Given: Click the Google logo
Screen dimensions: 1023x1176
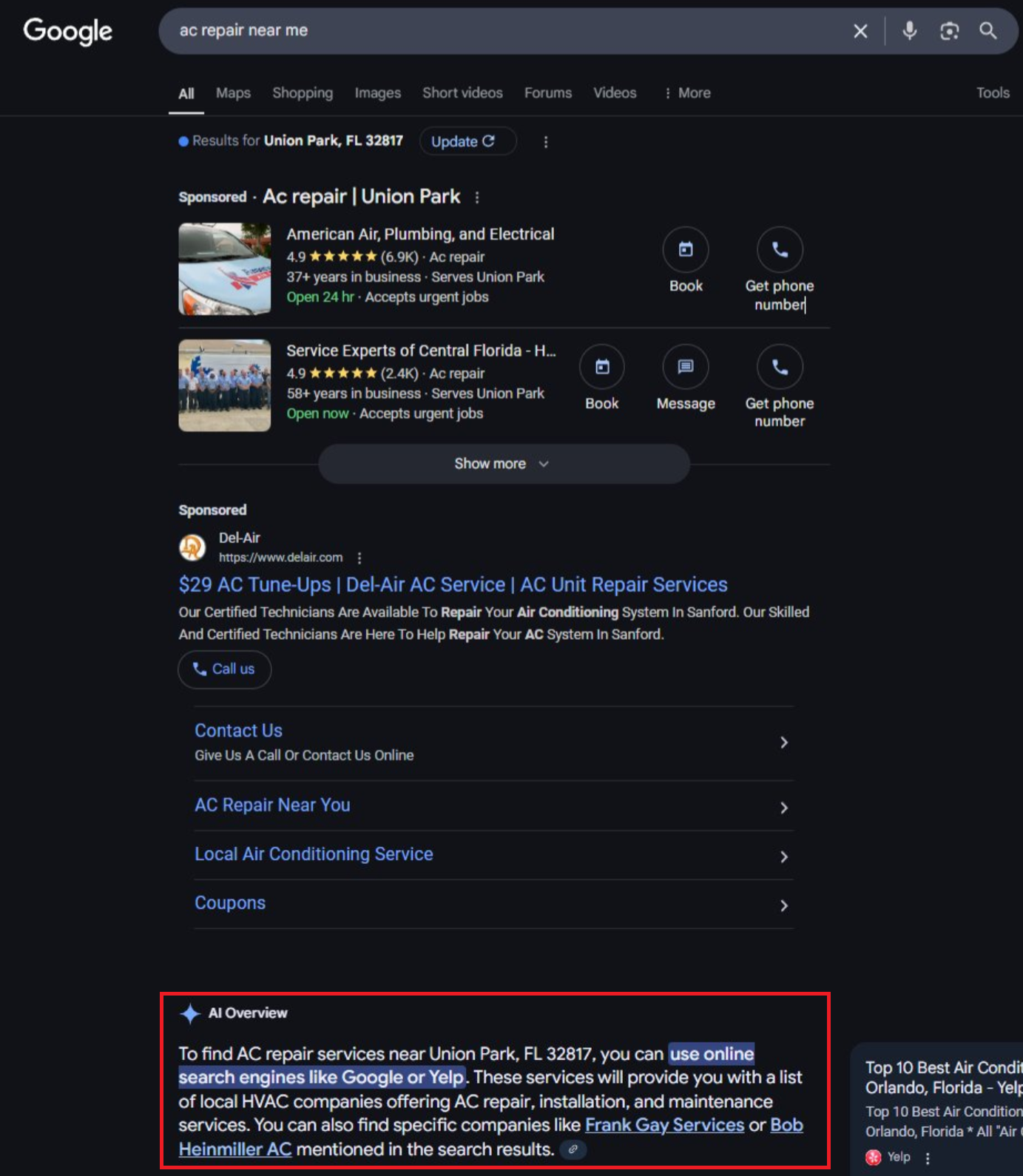Looking at the screenshot, I should pyautogui.click(x=68, y=31).
